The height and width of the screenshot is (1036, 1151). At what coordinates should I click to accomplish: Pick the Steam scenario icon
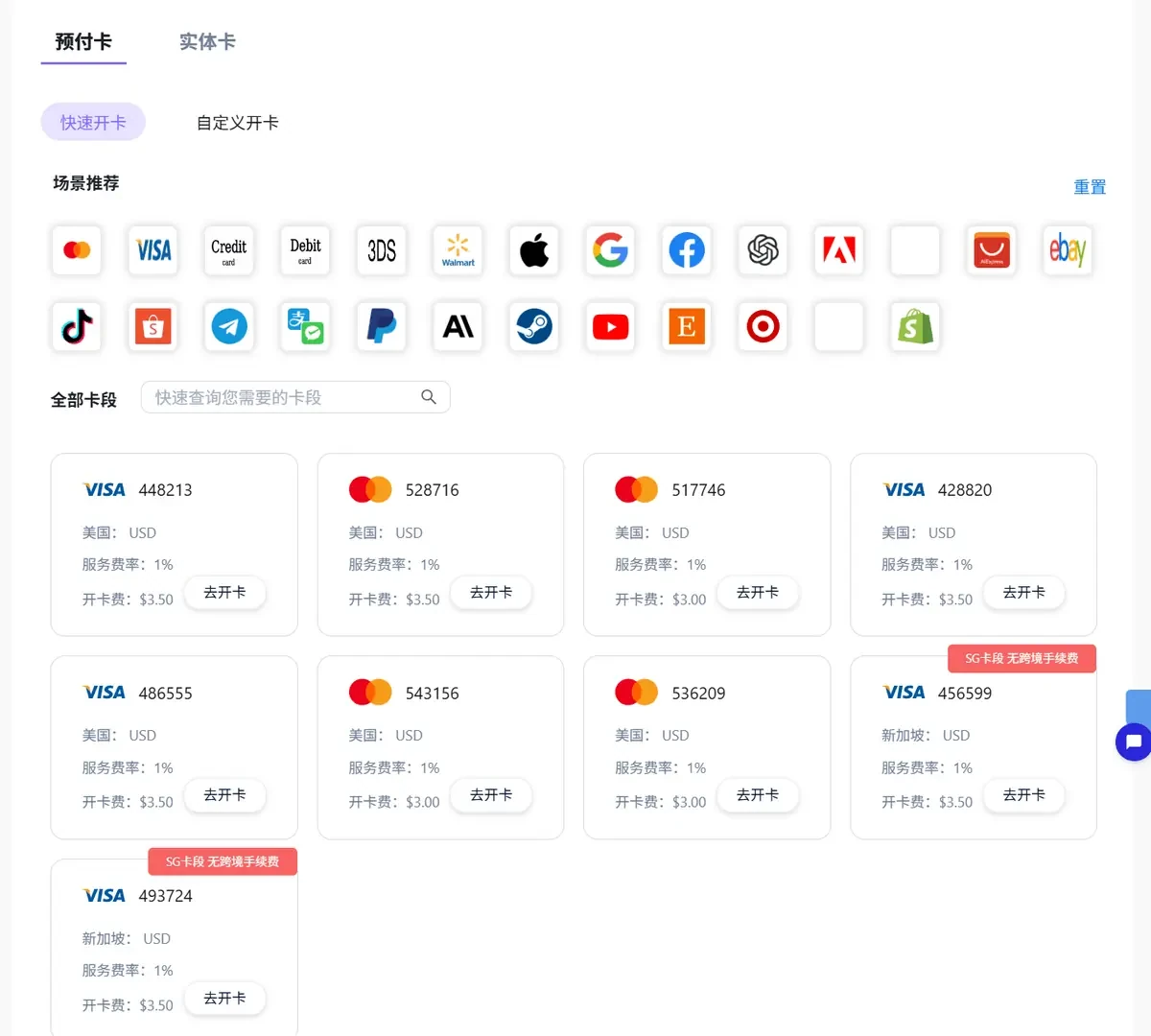534,326
